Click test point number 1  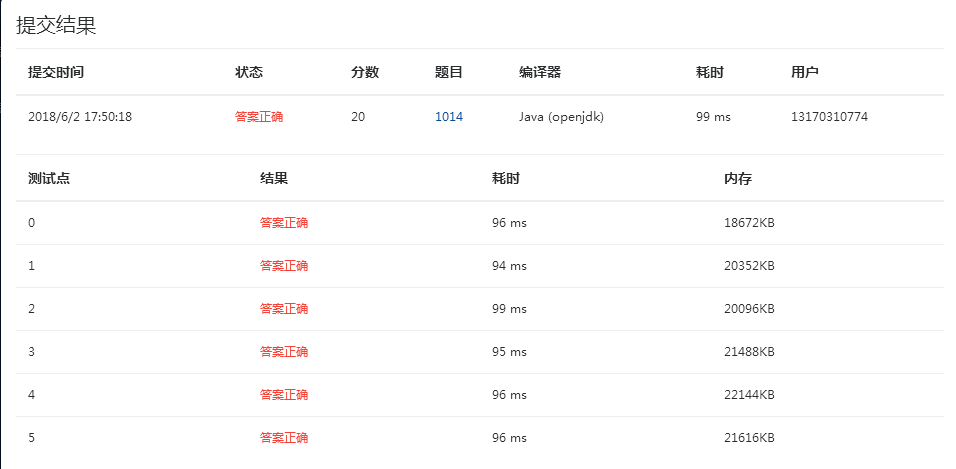pos(32,266)
